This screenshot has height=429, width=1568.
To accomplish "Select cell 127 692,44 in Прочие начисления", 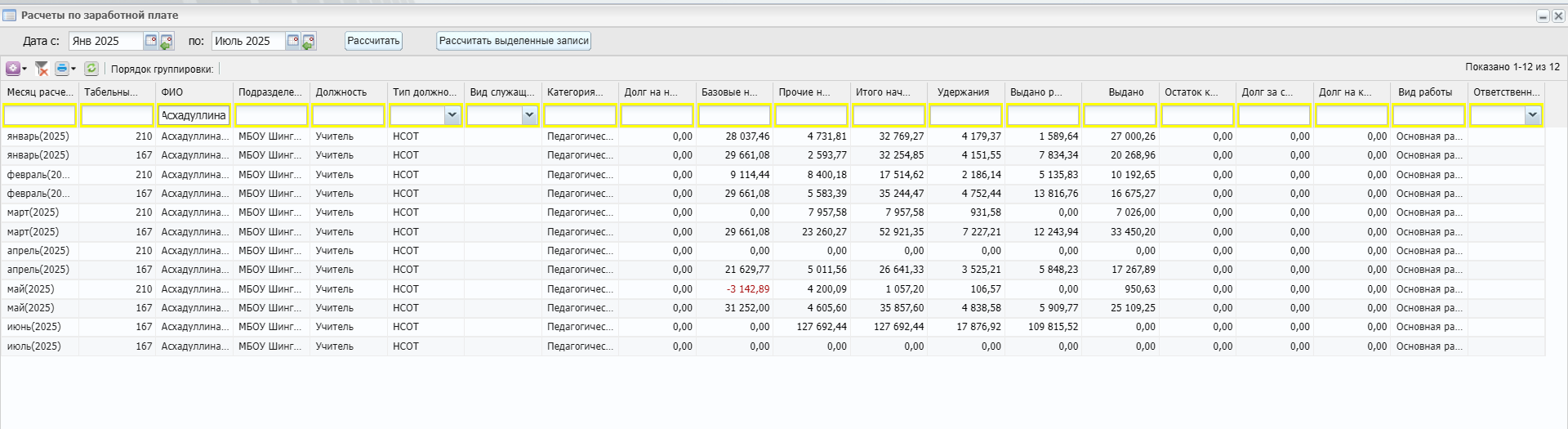I will click(812, 327).
